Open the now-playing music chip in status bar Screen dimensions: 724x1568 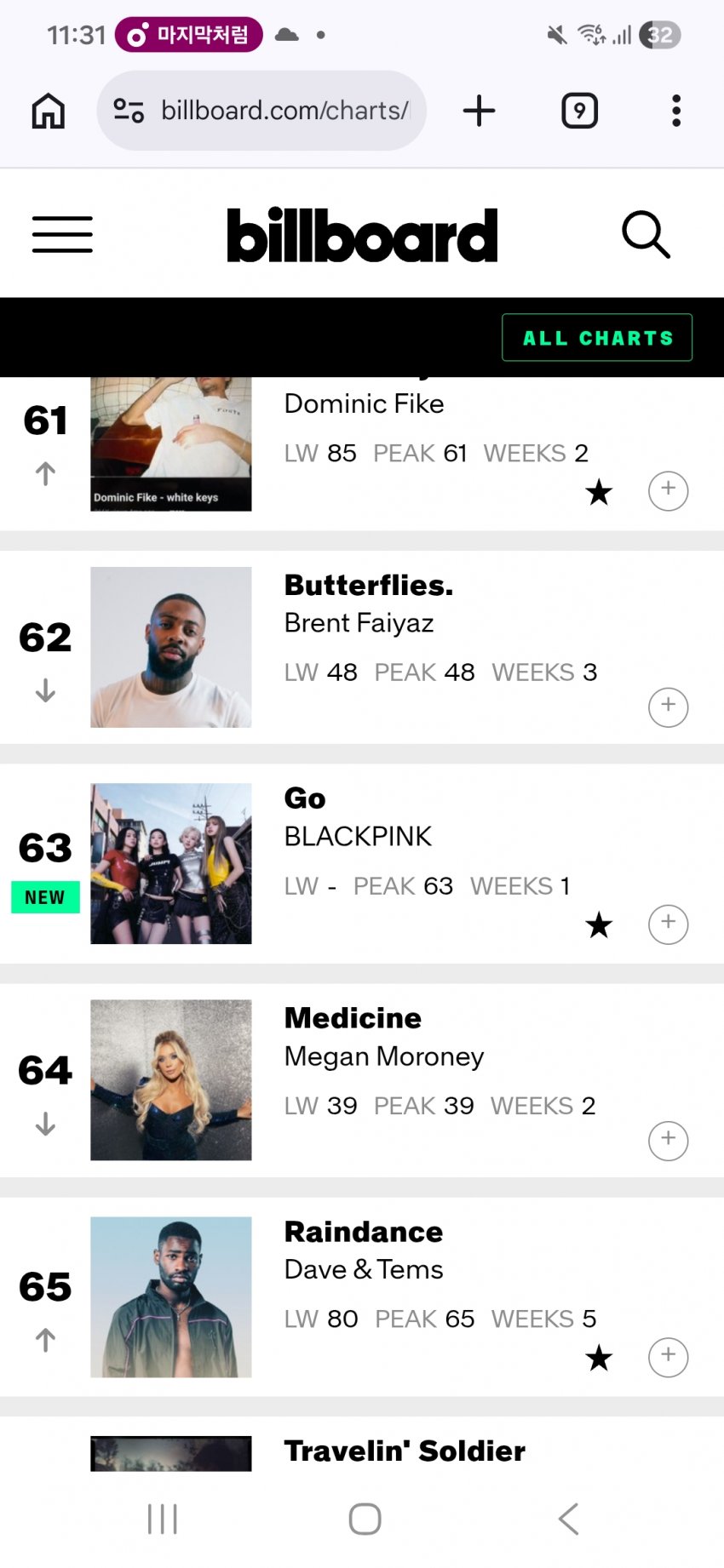click(189, 35)
